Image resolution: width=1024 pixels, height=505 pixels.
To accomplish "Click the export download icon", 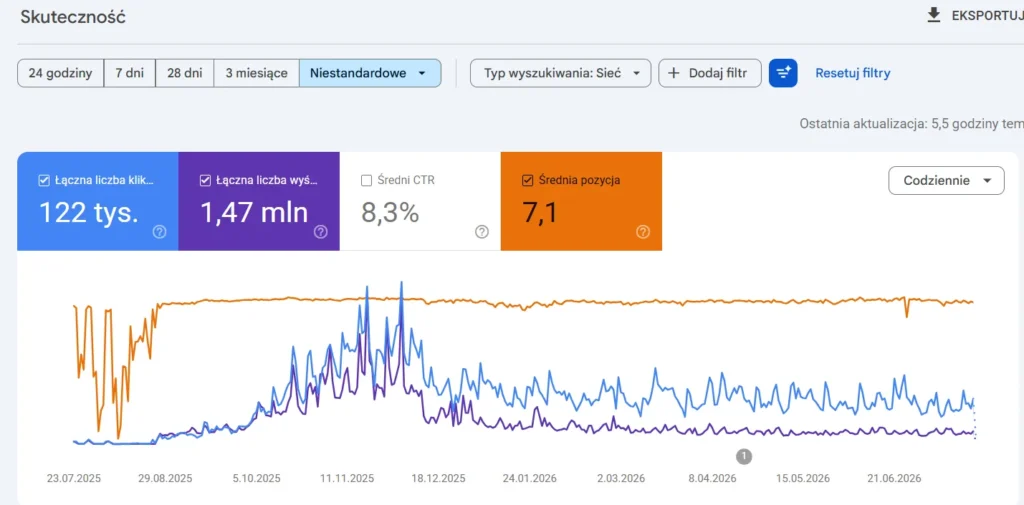I will coord(934,16).
